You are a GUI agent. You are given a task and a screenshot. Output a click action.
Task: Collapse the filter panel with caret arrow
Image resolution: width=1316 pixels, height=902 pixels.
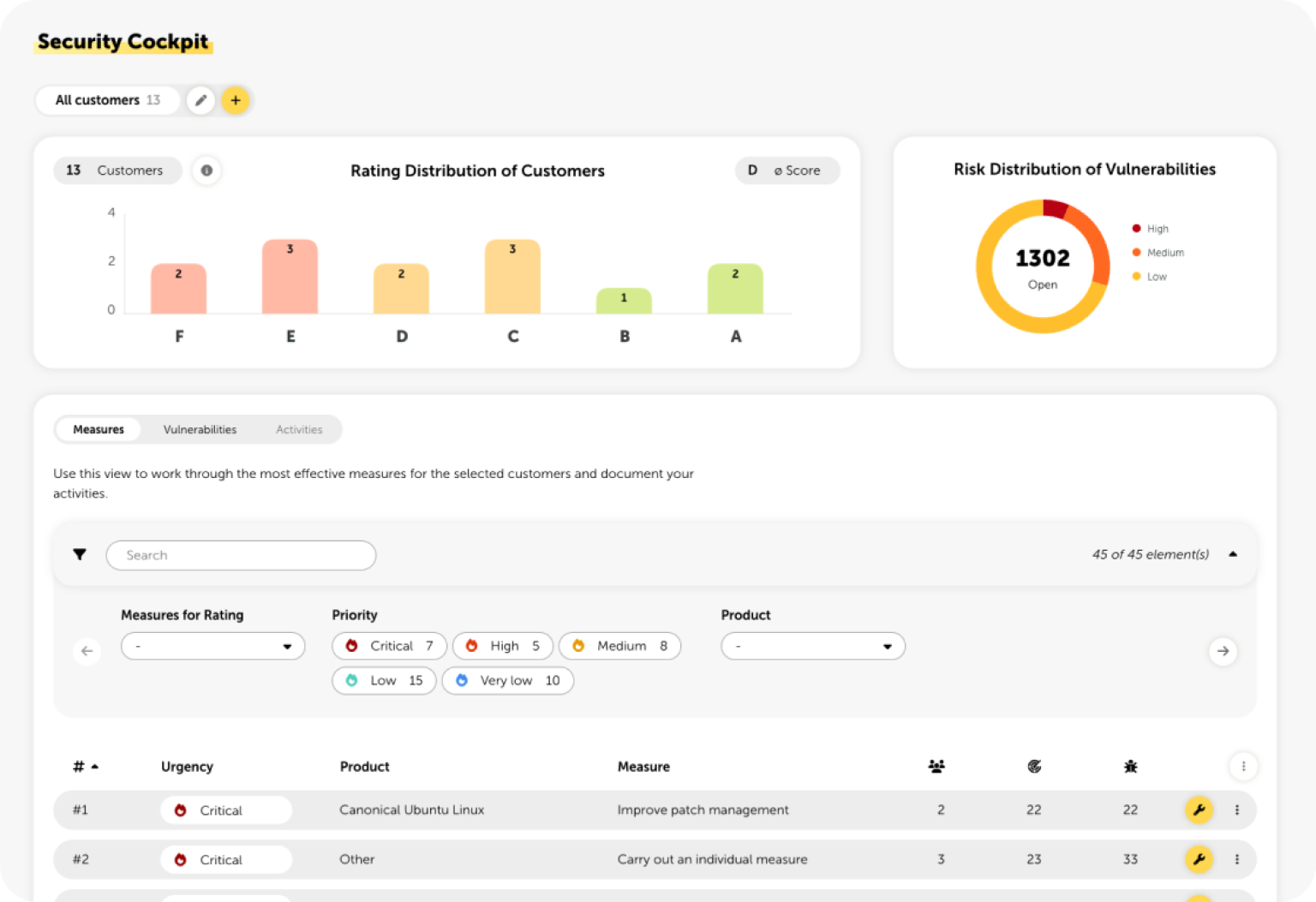click(x=1233, y=554)
